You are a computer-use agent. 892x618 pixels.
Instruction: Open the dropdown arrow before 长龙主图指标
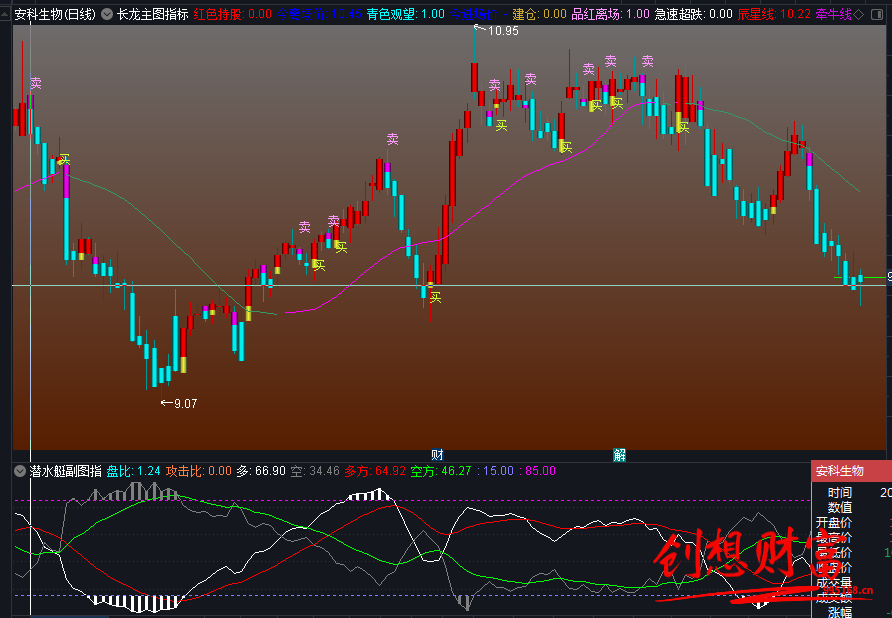tap(107, 14)
